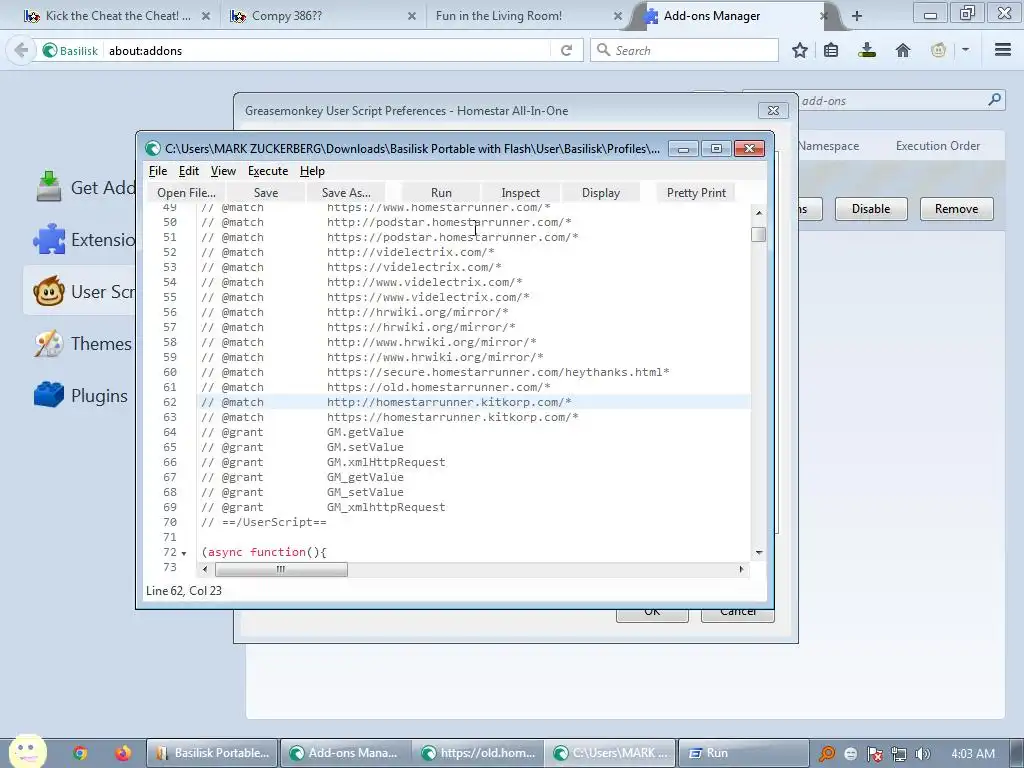Click the editor vertical scrollbar thumb

(758, 234)
